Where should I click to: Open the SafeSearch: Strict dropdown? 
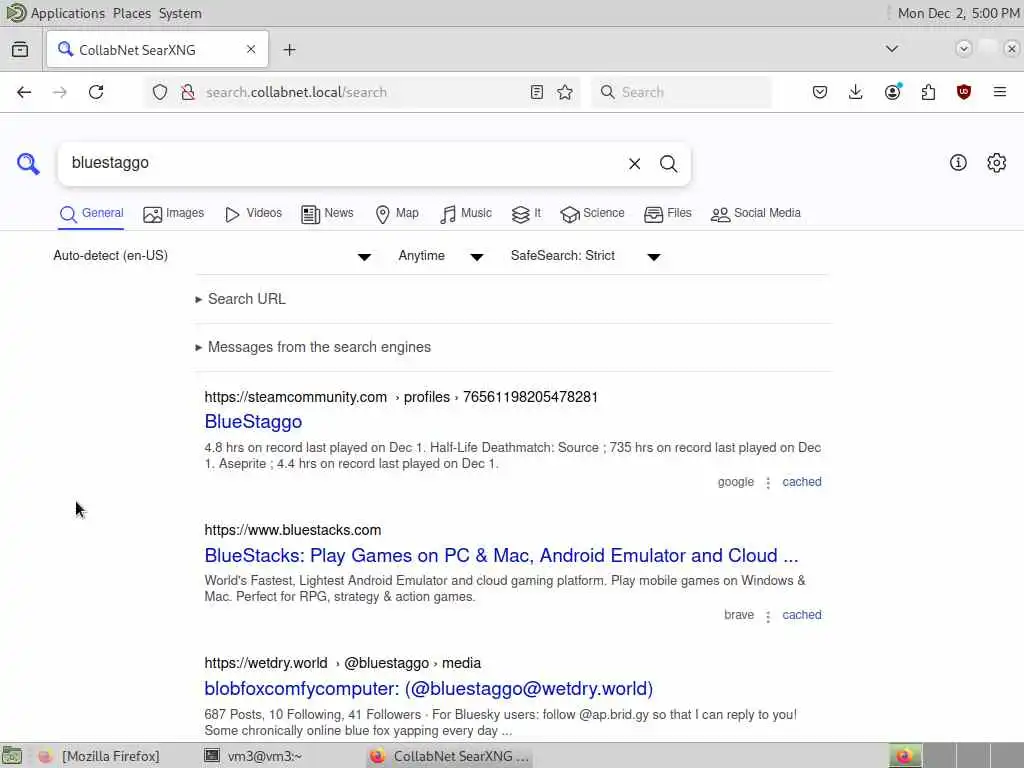click(586, 256)
